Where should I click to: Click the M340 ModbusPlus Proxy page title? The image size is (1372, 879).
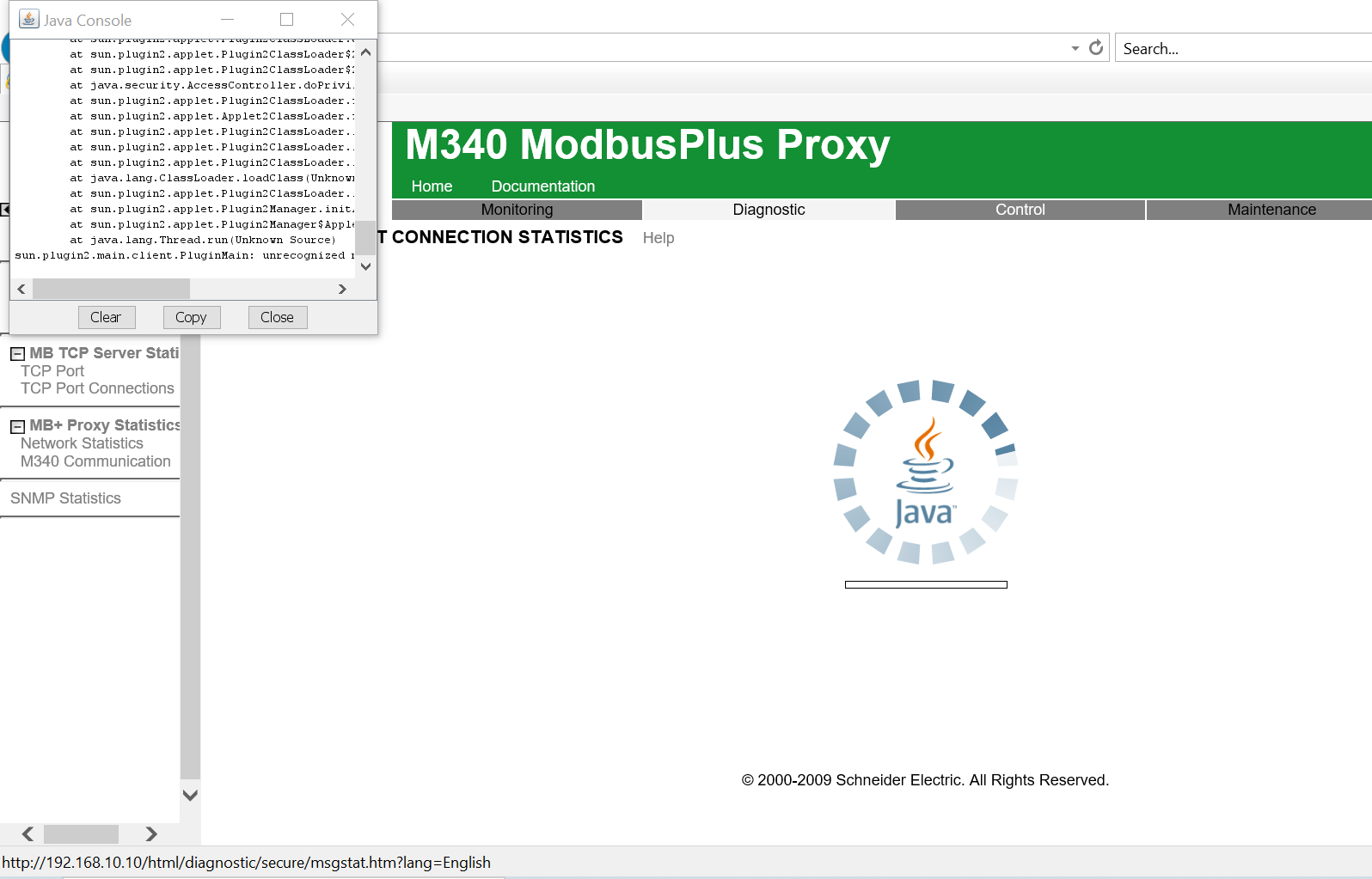point(647,144)
